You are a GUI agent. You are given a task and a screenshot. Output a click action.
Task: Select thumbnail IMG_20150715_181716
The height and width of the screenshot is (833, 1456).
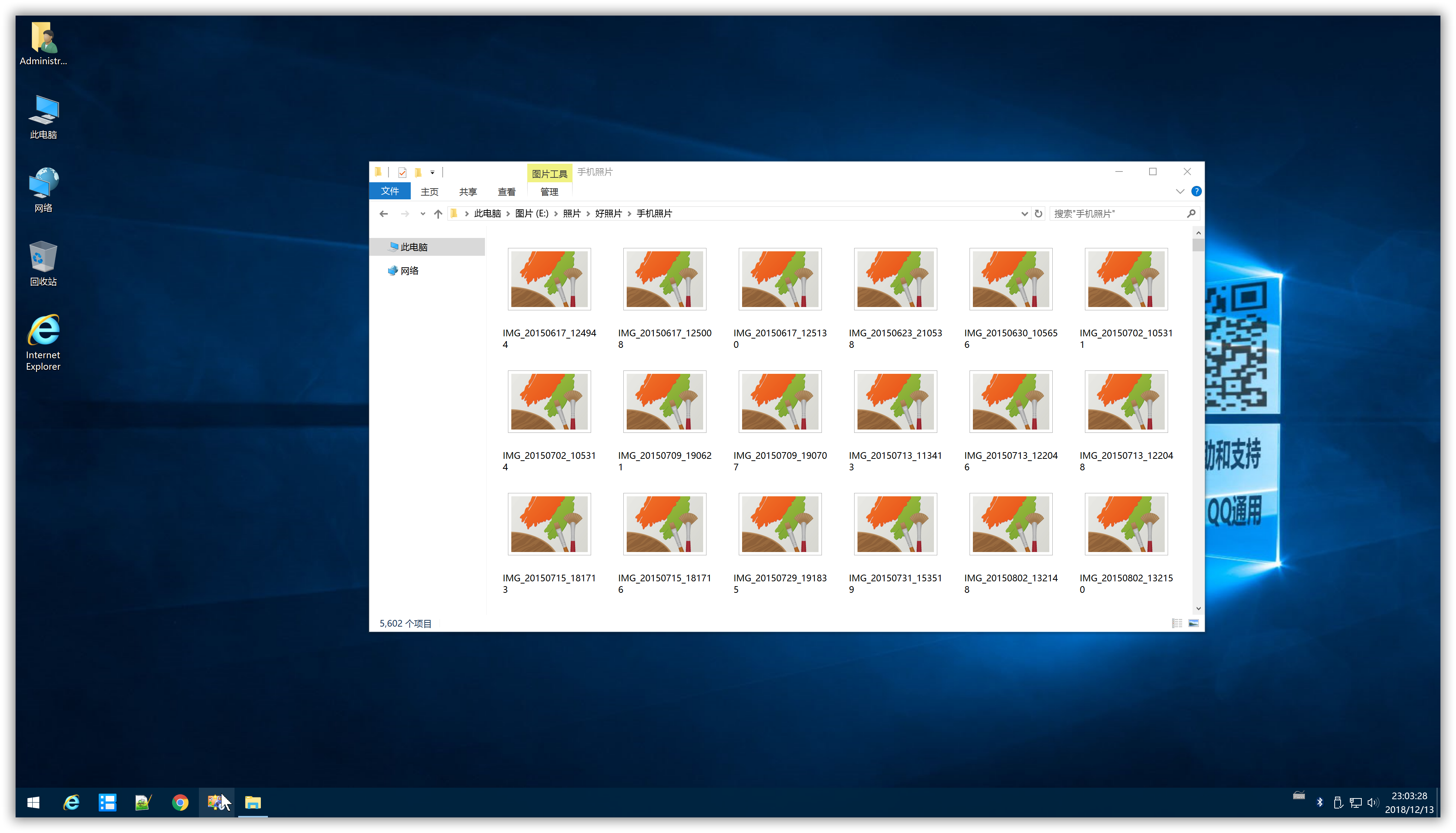(665, 524)
